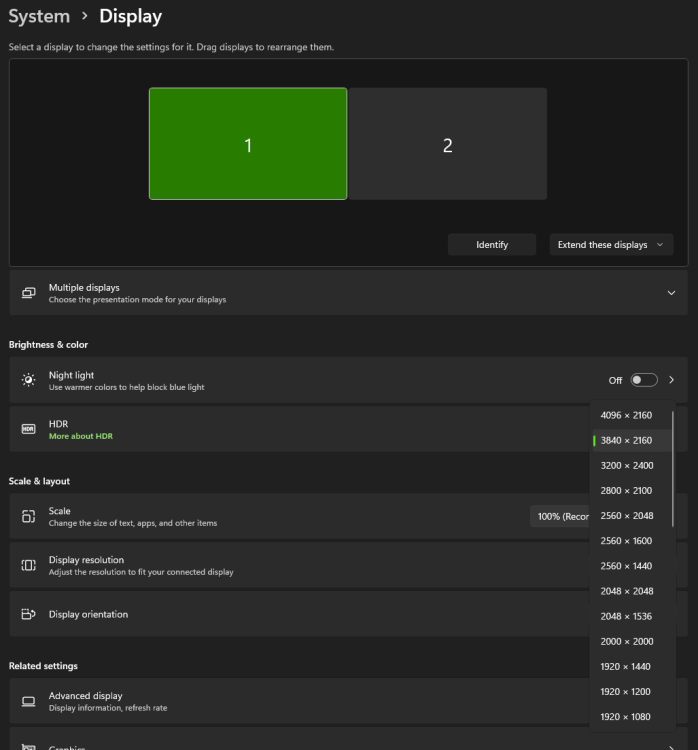Open More about HDR link

click(81, 436)
